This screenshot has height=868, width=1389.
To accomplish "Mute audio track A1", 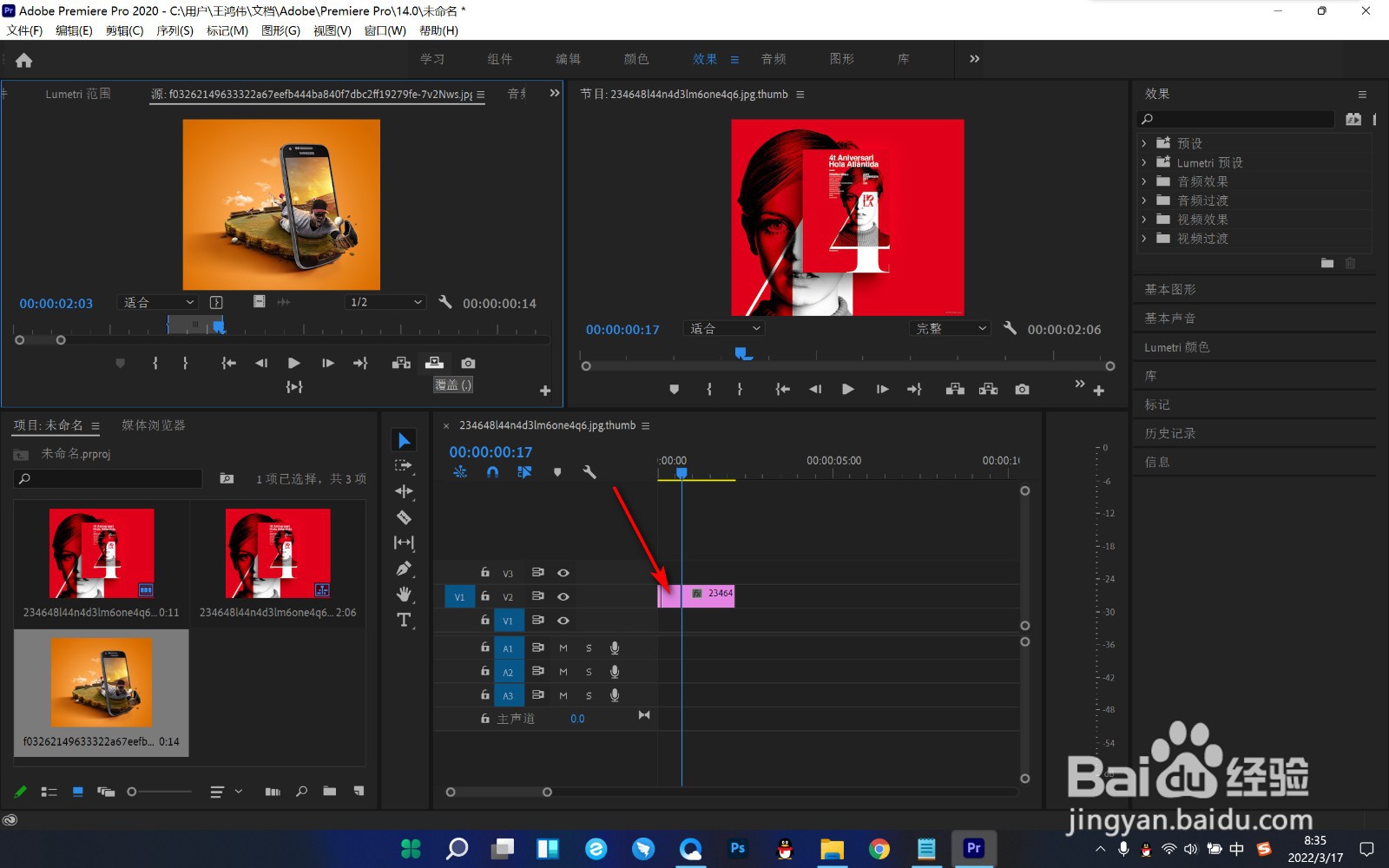I will 563,648.
